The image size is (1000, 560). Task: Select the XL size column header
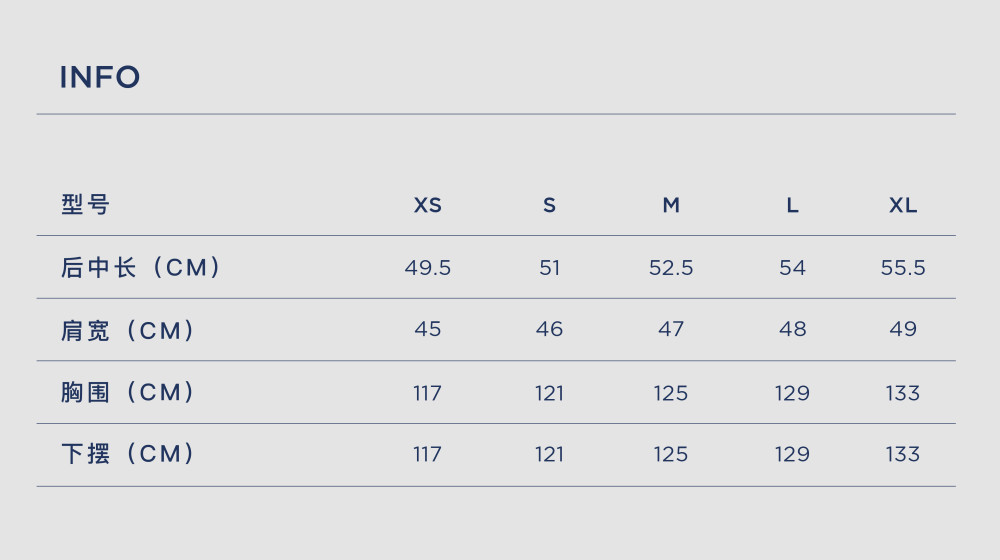click(x=903, y=205)
